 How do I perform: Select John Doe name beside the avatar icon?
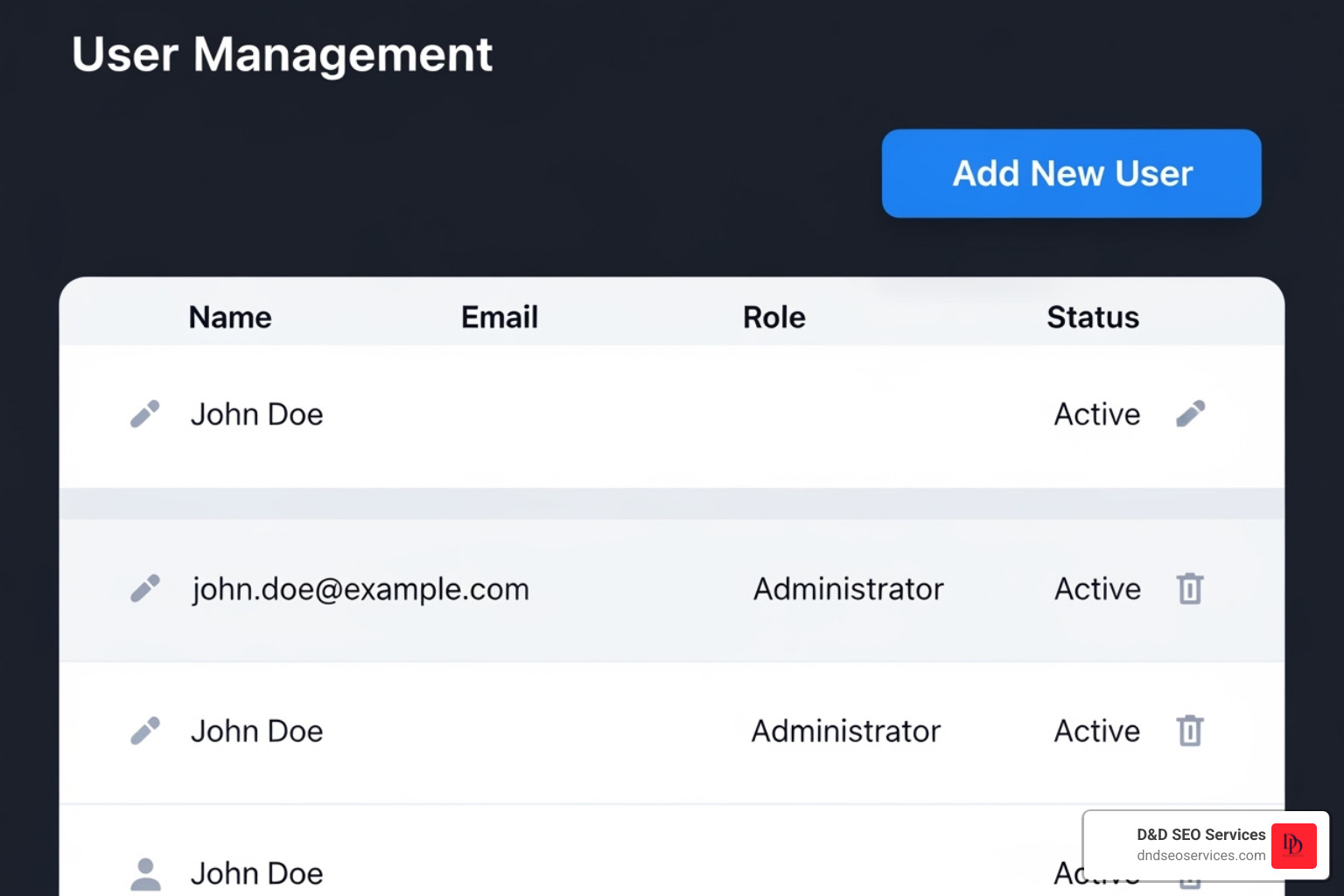[x=257, y=873]
